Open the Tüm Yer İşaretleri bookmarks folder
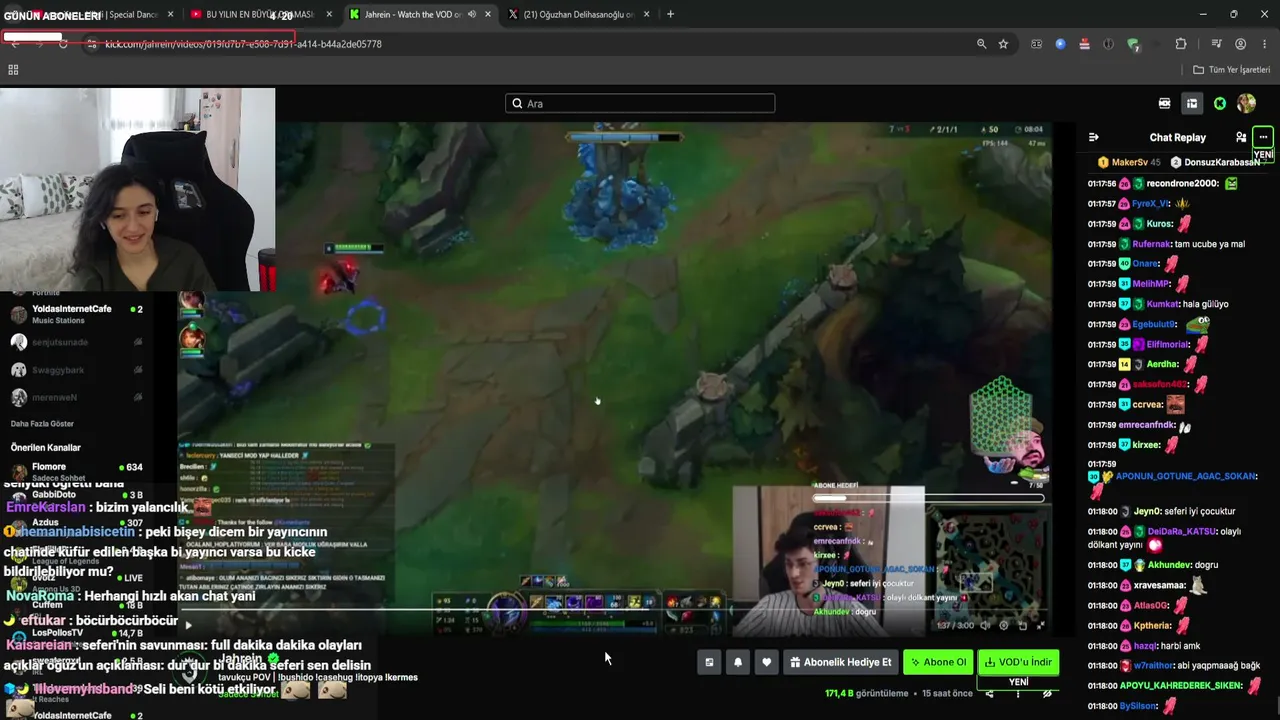The height and width of the screenshot is (720, 1280). pos(1232,70)
